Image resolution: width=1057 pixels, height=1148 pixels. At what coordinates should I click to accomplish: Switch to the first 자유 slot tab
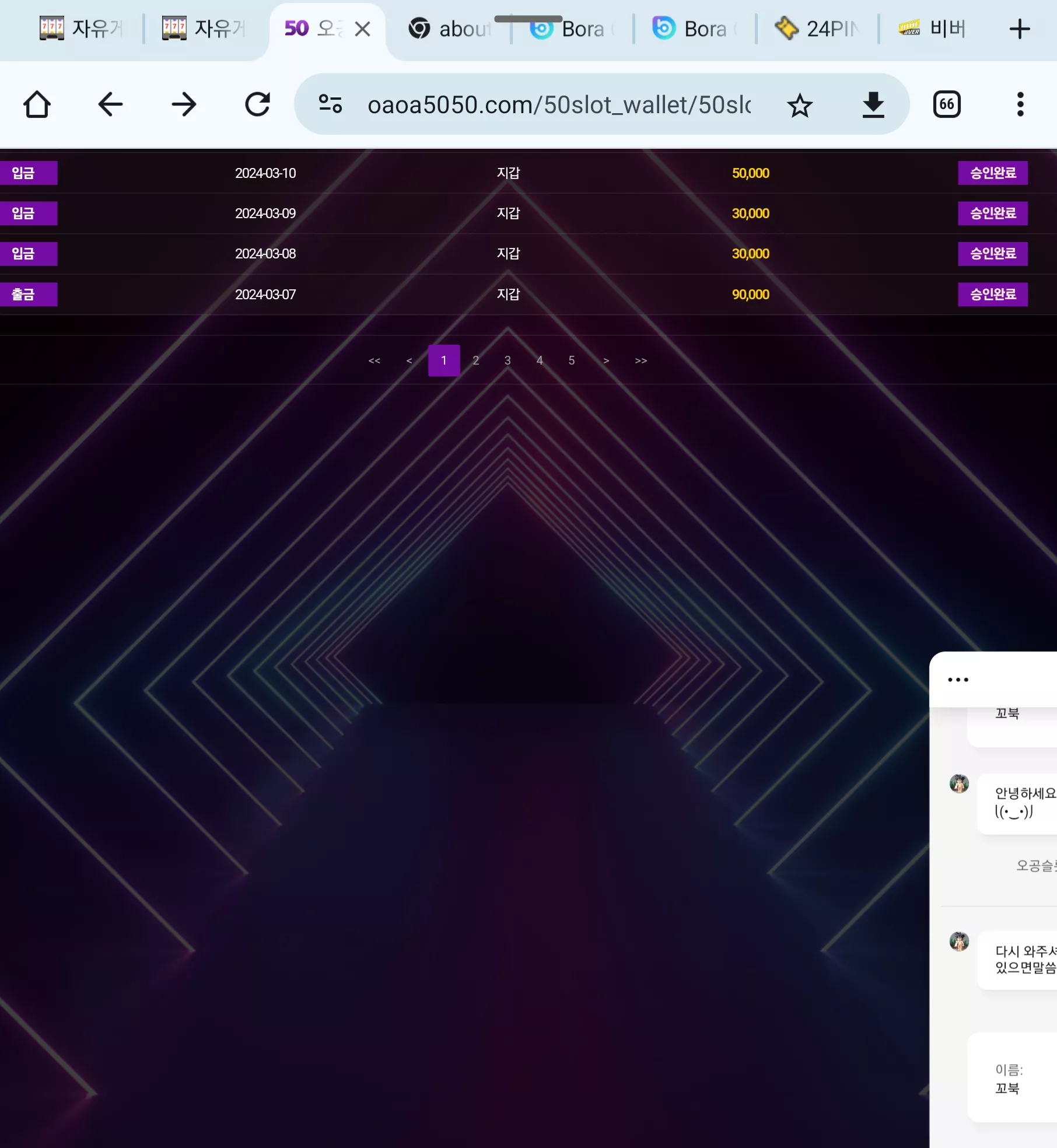(x=82, y=29)
